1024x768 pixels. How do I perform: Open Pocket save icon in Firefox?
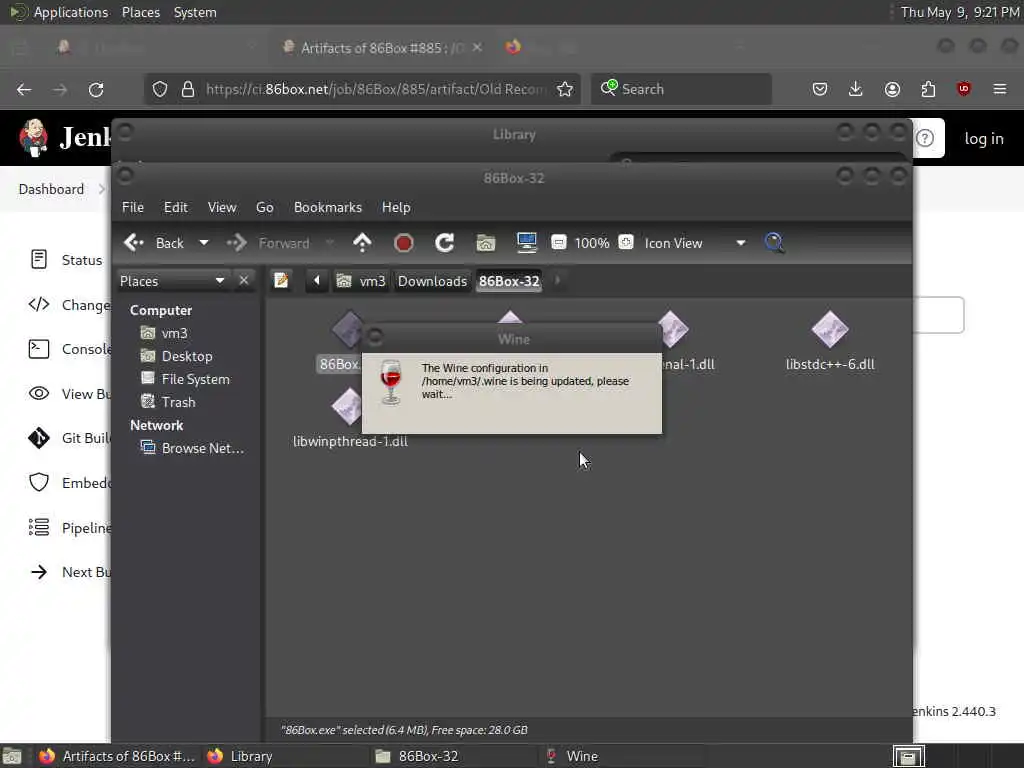click(x=820, y=89)
